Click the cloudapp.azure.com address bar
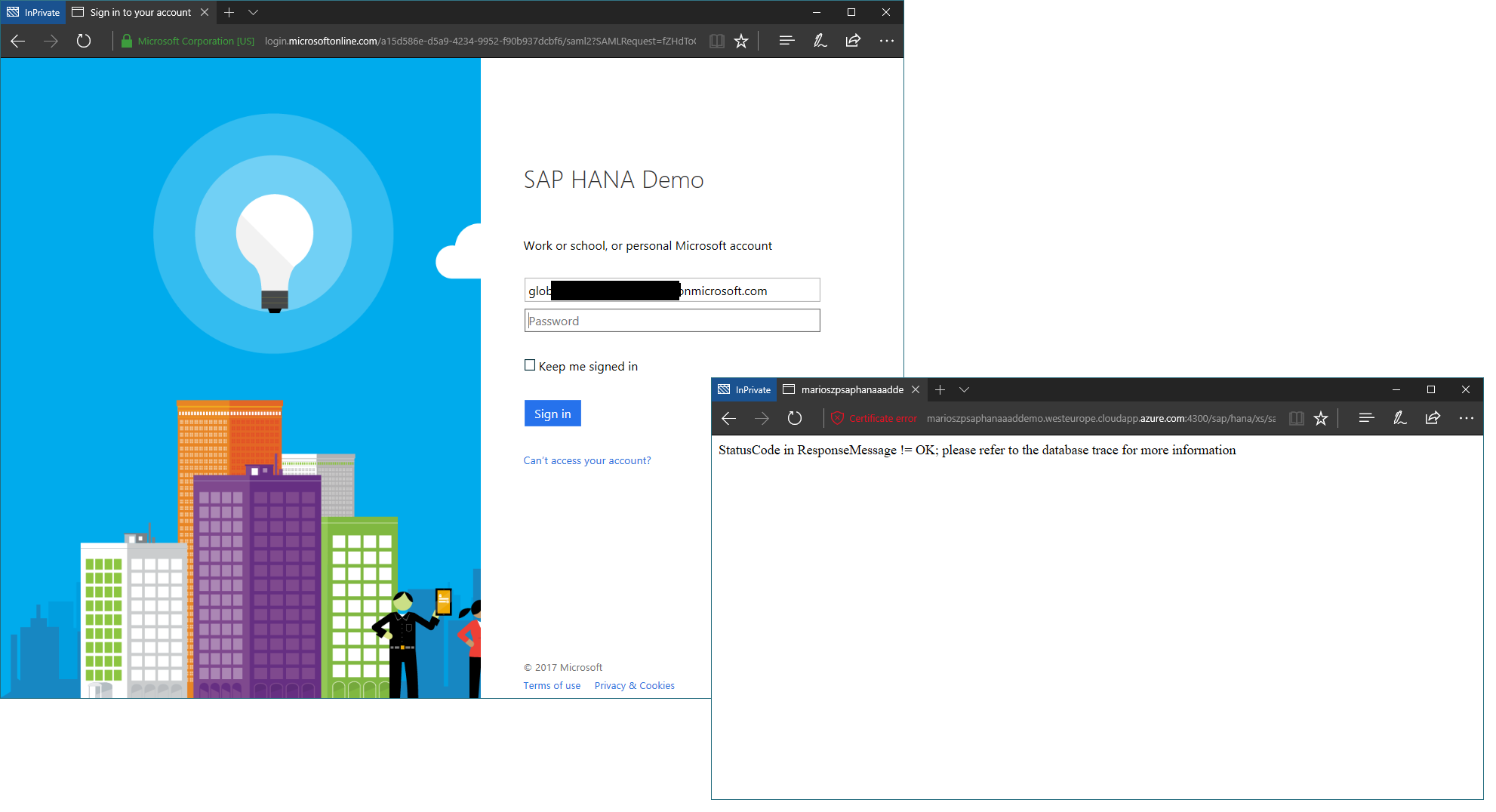Image resolution: width=1496 pixels, height=812 pixels. coord(1101,418)
